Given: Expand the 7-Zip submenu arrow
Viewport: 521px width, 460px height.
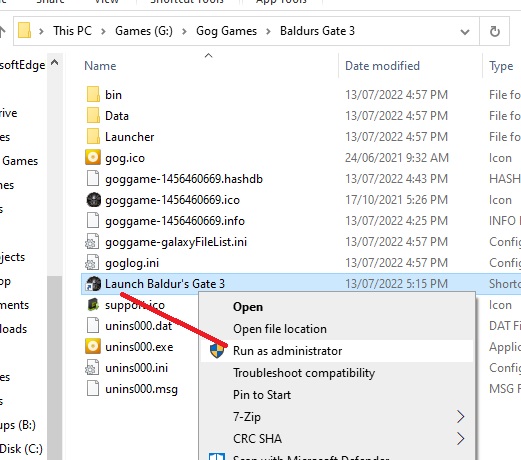Looking at the screenshot, I should point(460,417).
